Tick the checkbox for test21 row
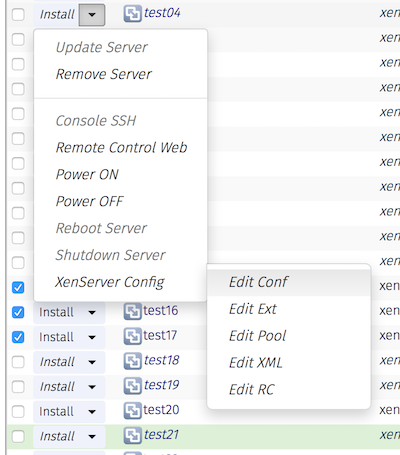 click(18, 436)
